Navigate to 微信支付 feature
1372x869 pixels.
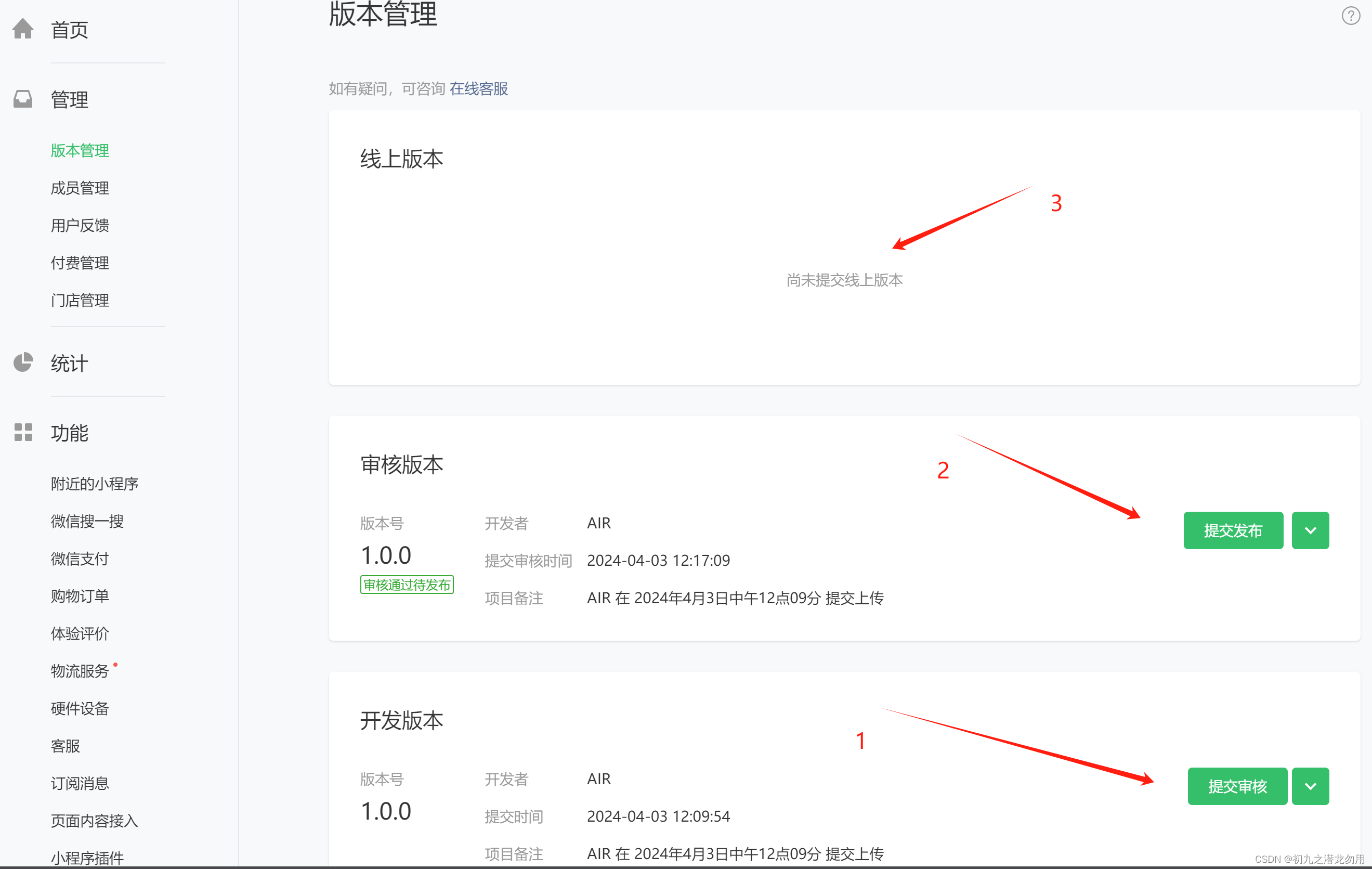click(80, 559)
